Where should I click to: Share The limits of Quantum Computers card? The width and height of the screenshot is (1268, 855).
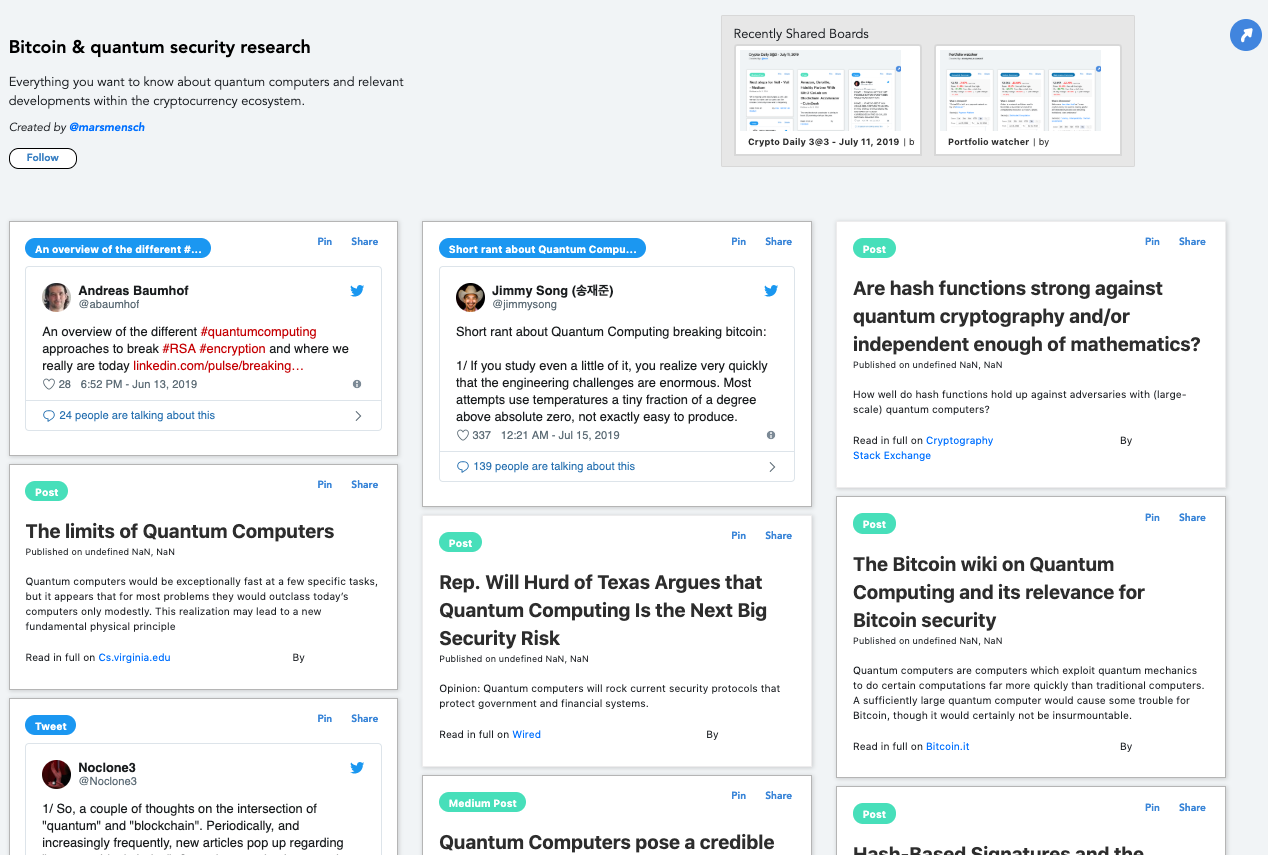click(x=365, y=485)
